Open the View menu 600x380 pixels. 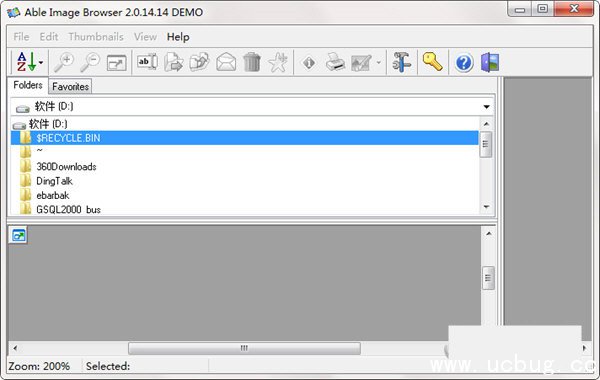click(x=145, y=37)
